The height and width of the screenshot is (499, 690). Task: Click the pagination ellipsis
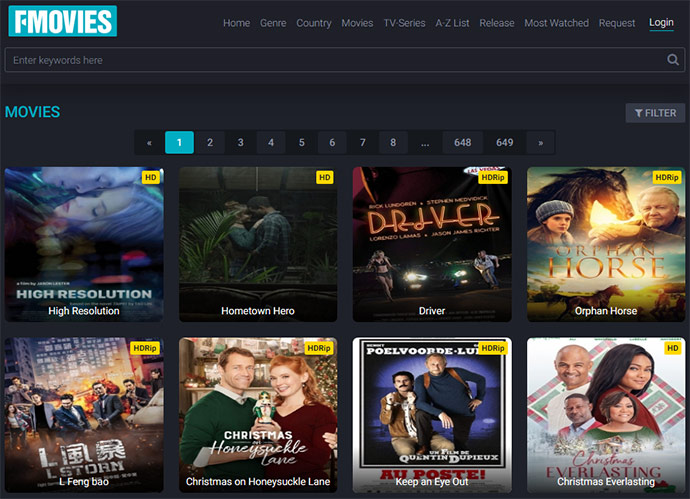click(x=425, y=143)
